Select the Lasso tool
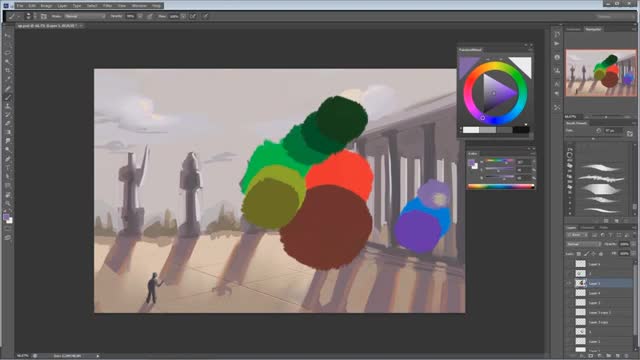 (x=8, y=53)
